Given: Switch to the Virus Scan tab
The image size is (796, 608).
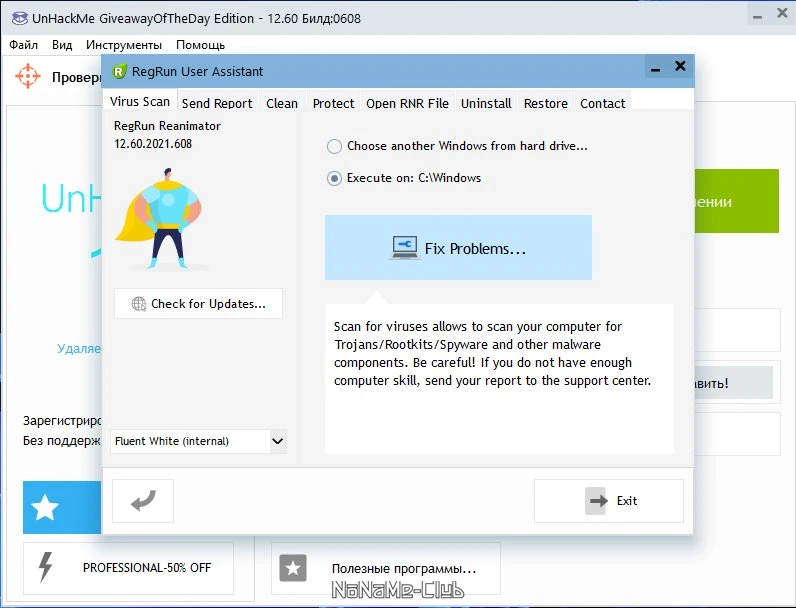Looking at the screenshot, I should click(140, 102).
